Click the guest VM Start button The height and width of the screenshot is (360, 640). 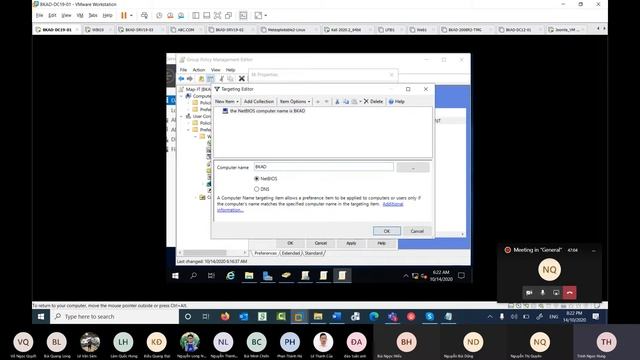[176, 276]
